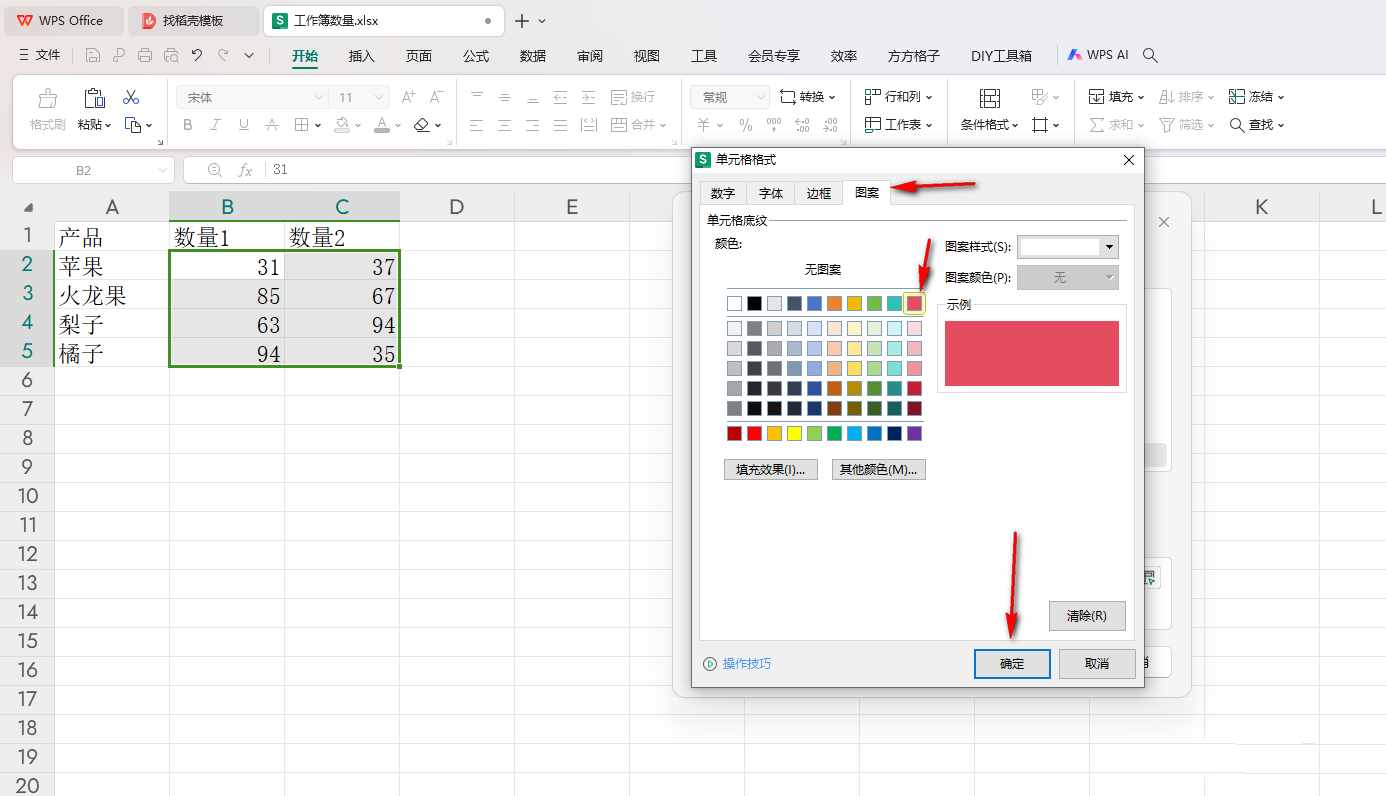
Task: Open the 公式 ribbon tab
Action: (476, 56)
